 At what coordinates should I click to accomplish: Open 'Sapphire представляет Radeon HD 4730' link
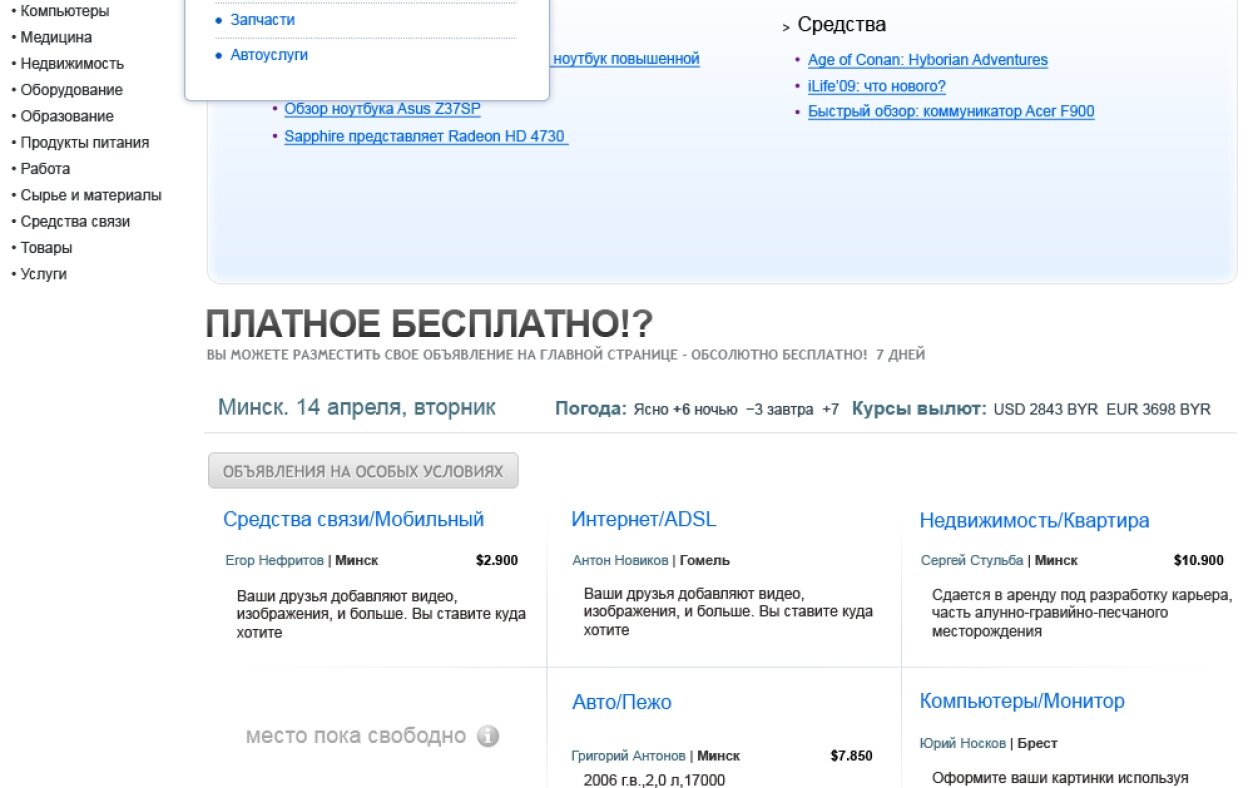click(426, 136)
